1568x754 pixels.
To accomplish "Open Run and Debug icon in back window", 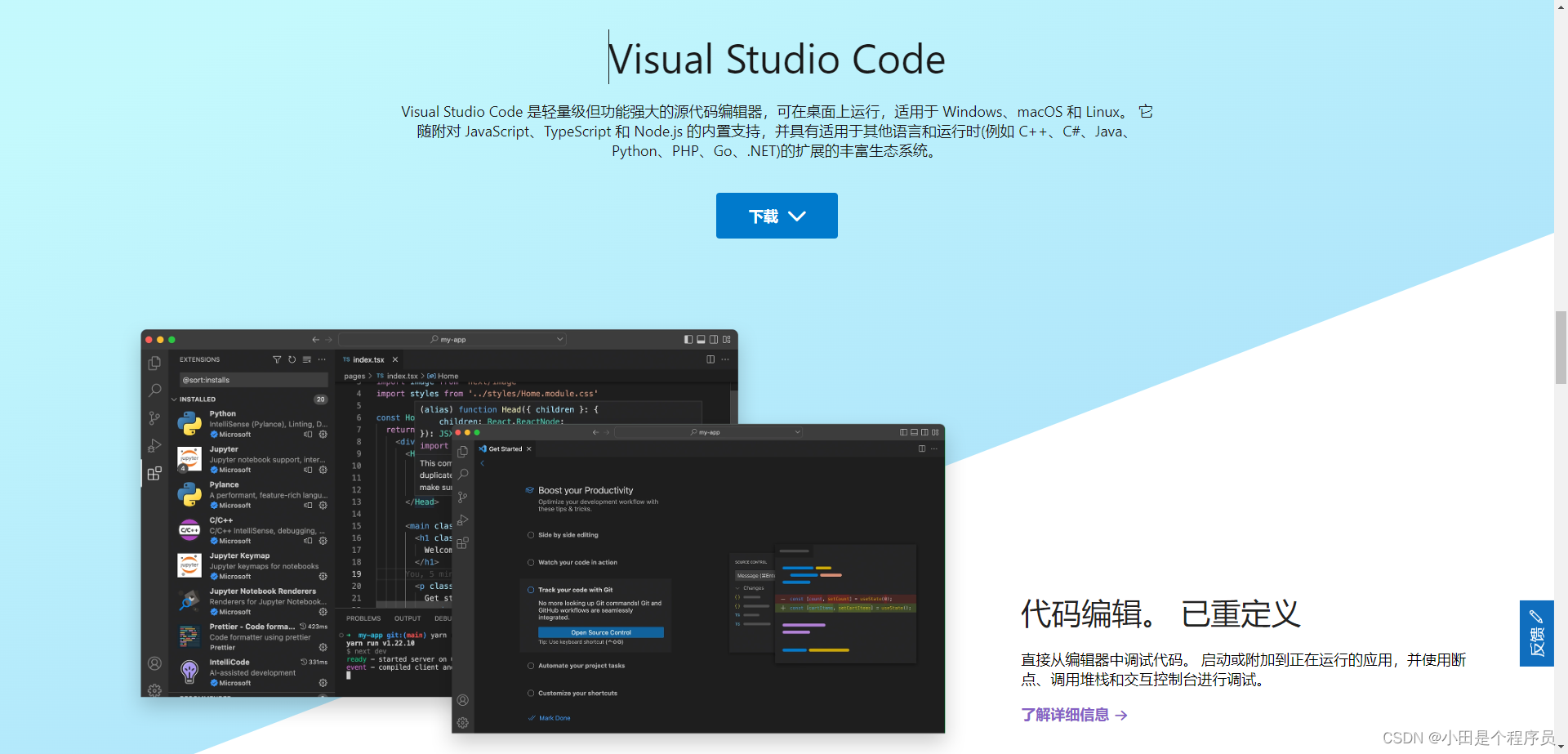I will pyautogui.click(x=154, y=446).
